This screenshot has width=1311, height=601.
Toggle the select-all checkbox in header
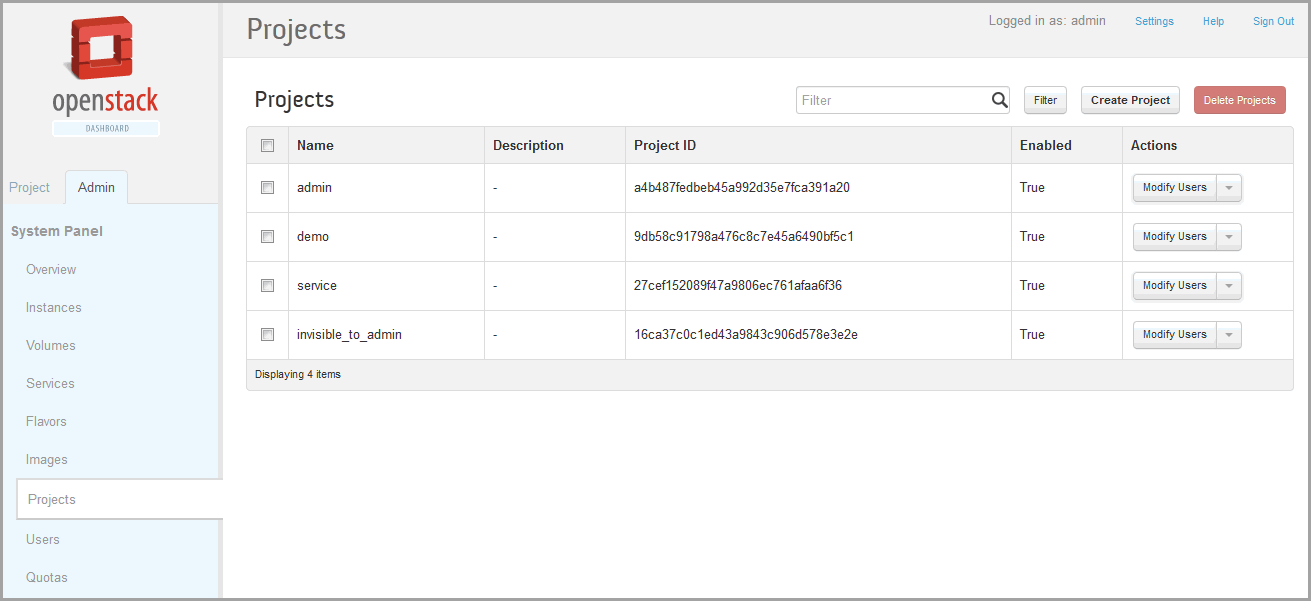[x=267, y=145]
